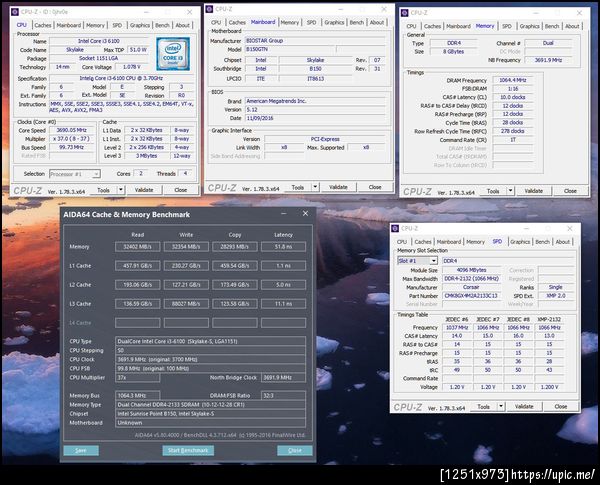Open the Caches tab in the CPU window

42,25
